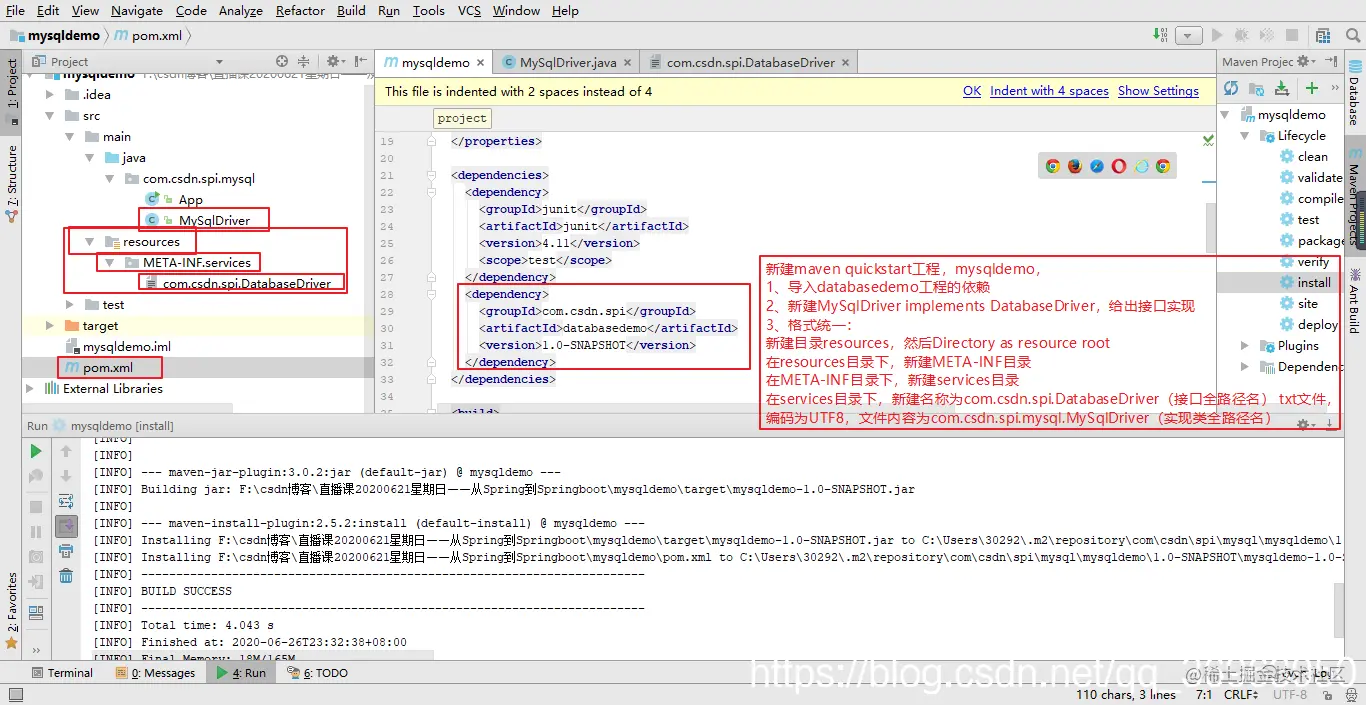Open Project panel settings gear
This screenshot has height=705, width=1366.
pyautogui.click(x=334, y=62)
